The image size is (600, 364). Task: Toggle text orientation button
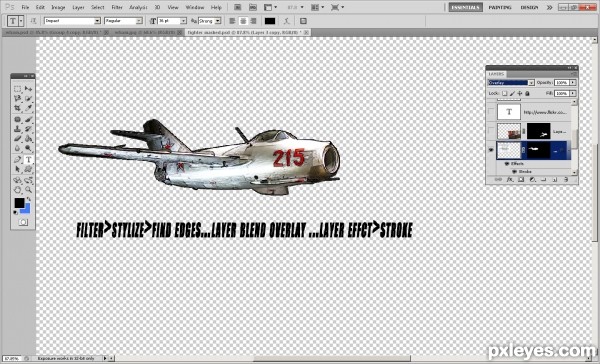pos(33,21)
